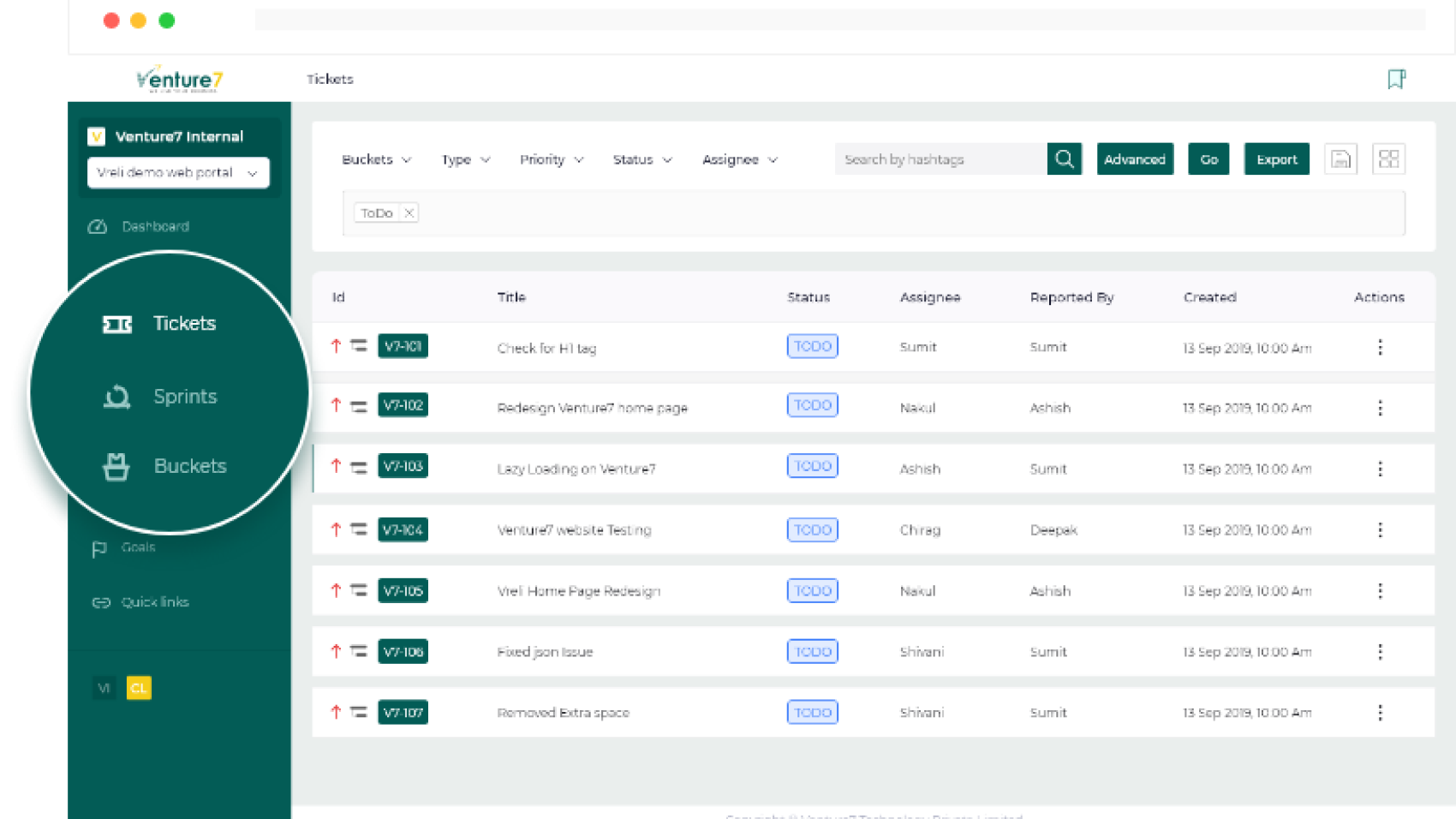Image resolution: width=1456 pixels, height=819 pixels.
Task: Click reporter Deepak in V7-104 row
Action: tap(1053, 530)
